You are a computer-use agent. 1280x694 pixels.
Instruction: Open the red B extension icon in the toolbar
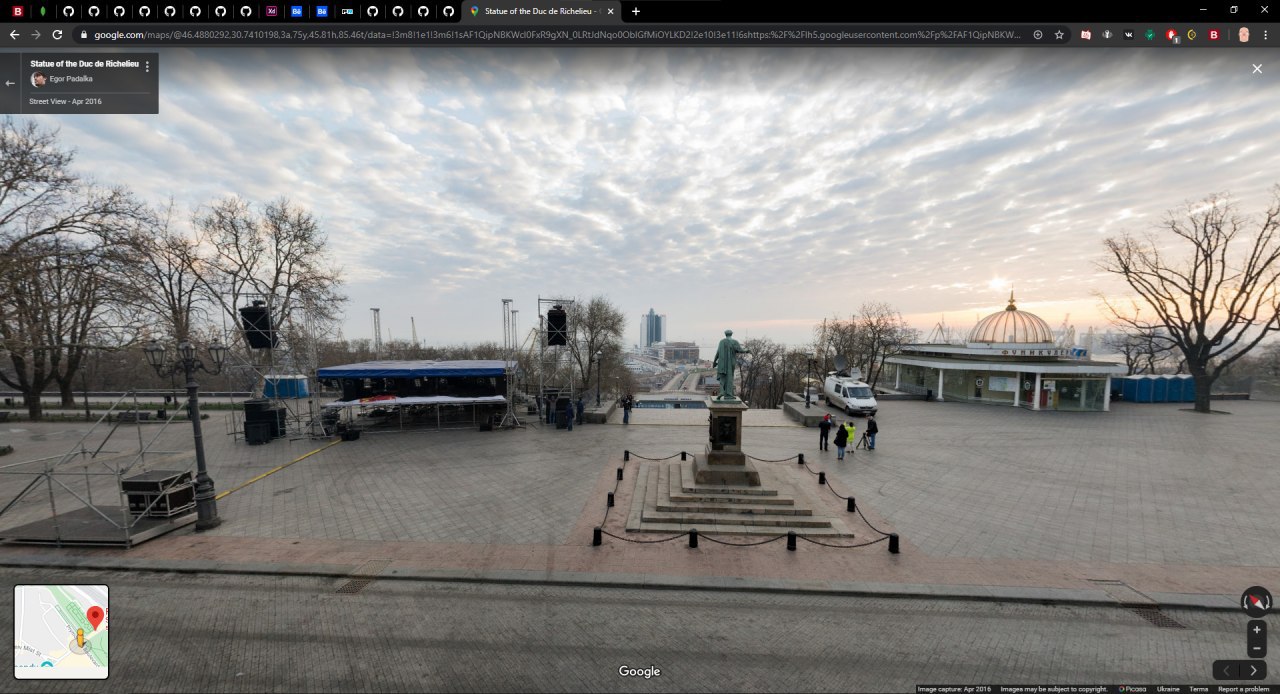point(1214,34)
